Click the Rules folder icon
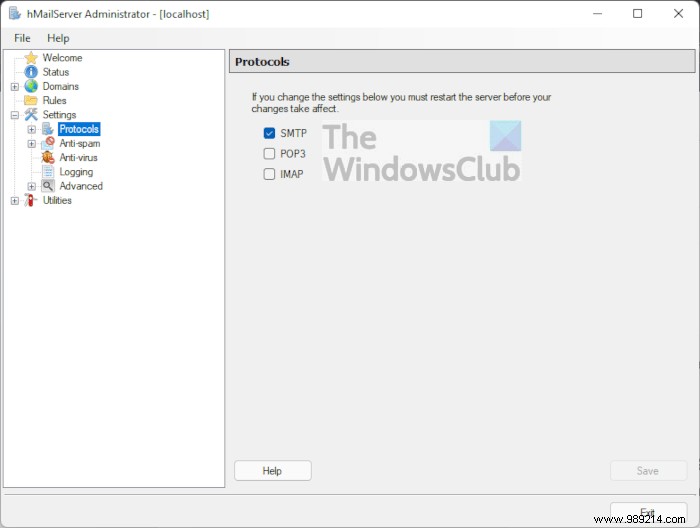The image size is (700, 528). [x=31, y=100]
